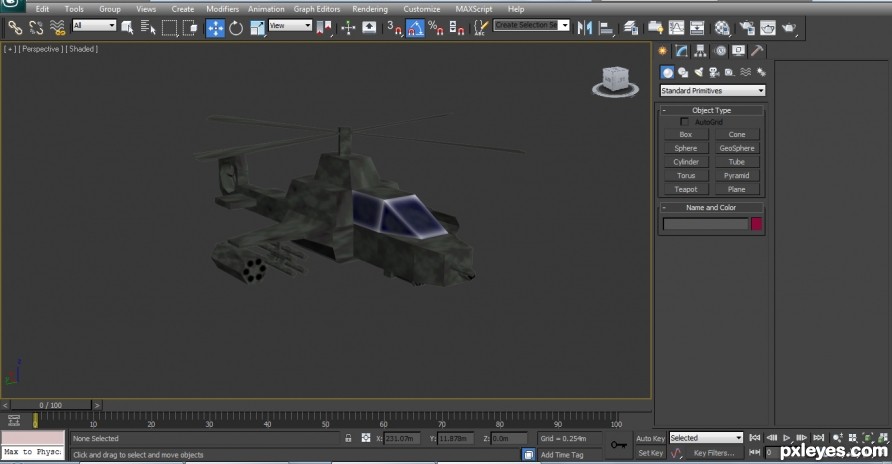Click the time slider 0 / 100 handle
Screen dimensions: 892x464
(x=51, y=405)
